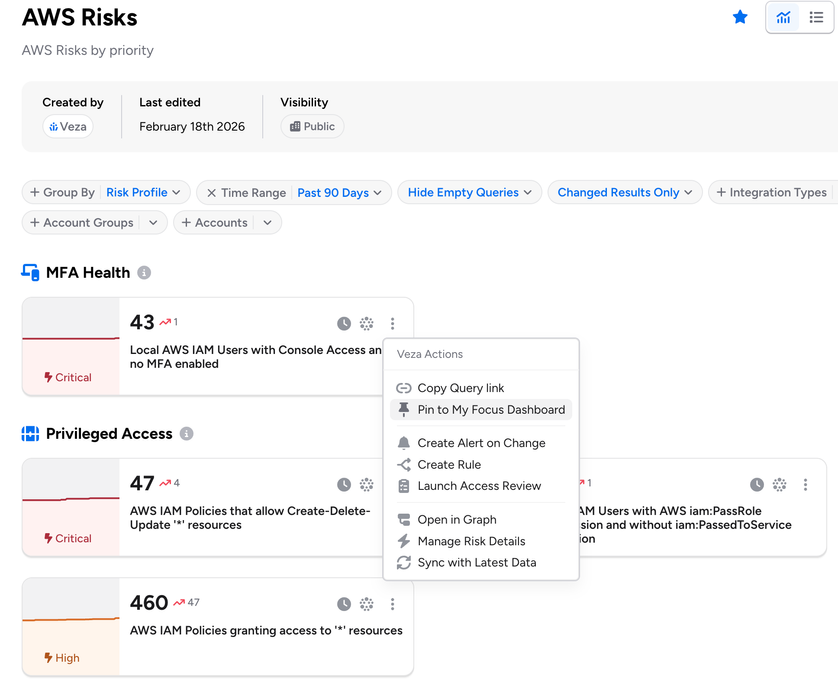Open the Veza creator chip
The height and width of the screenshot is (688, 838).
(68, 127)
